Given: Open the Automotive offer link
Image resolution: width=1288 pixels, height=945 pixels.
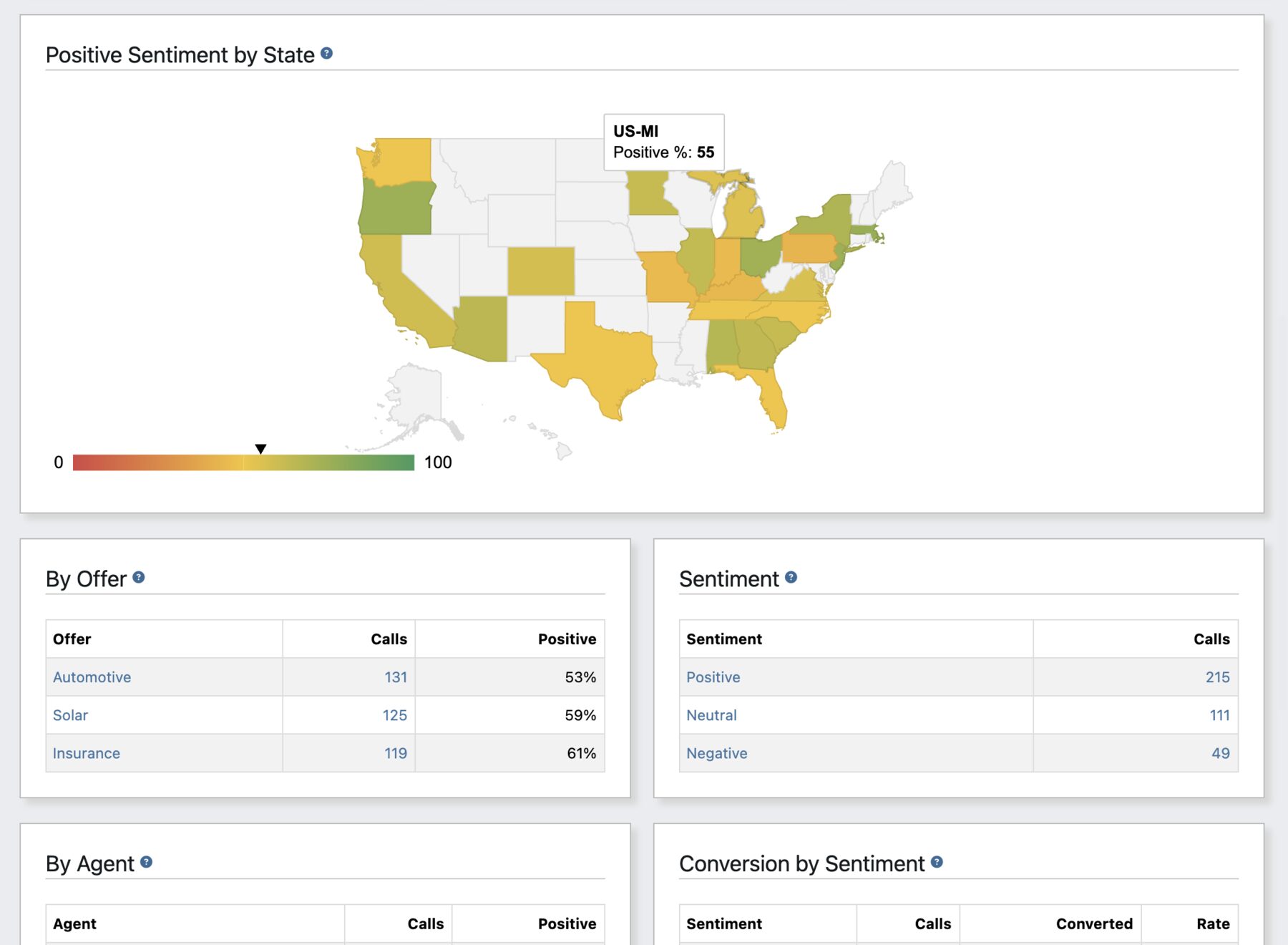Looking at the screenshot, I should point(92,677).
